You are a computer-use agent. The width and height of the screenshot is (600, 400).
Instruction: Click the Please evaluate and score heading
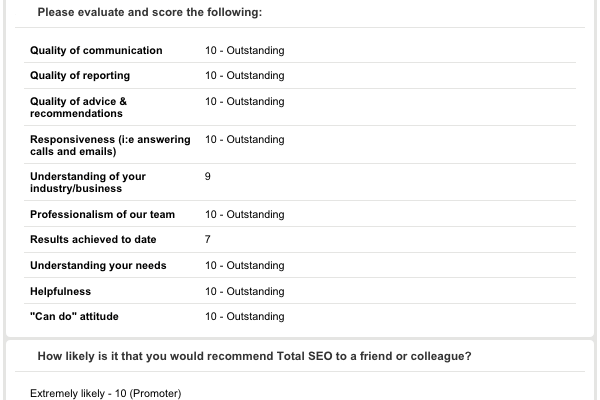pos(150,12)
